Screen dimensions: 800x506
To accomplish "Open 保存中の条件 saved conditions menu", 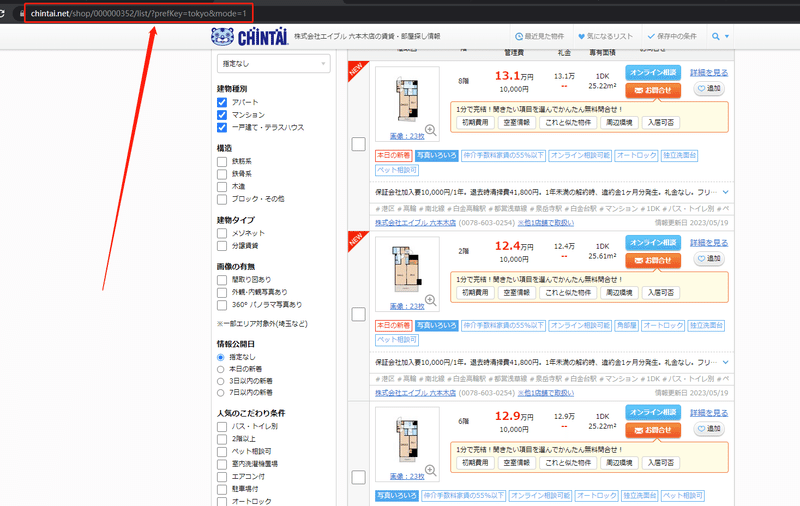I will coord(672,36).
